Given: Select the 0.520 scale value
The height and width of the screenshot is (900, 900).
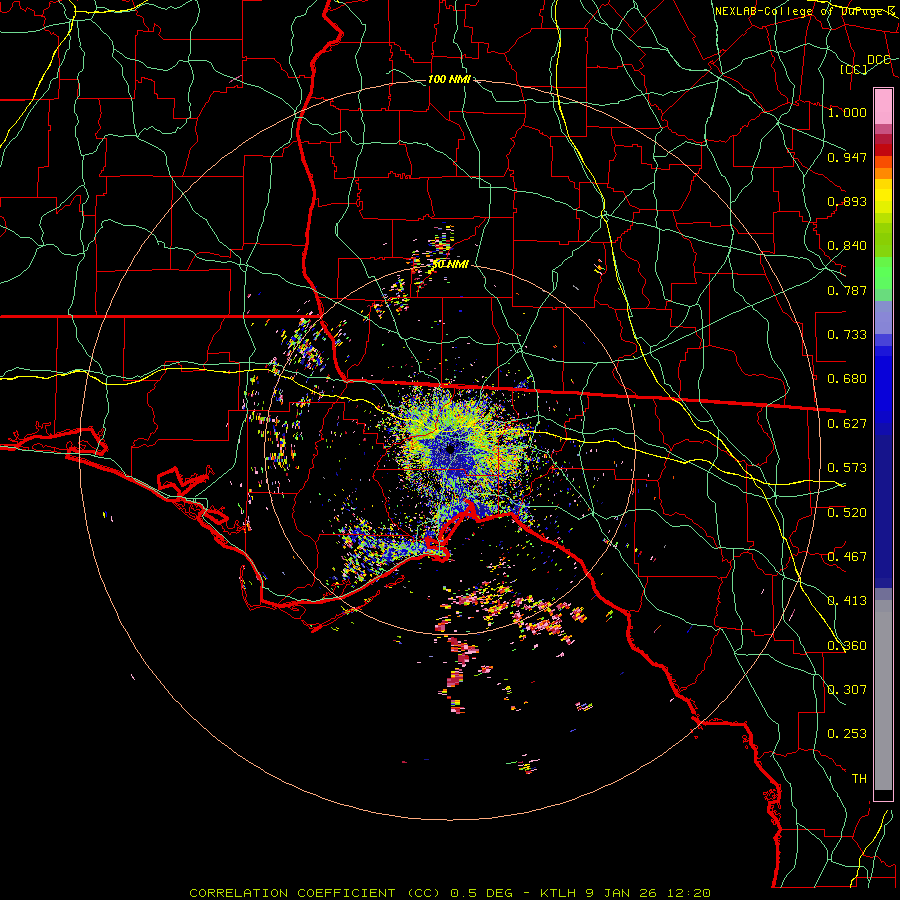Looking at the screenshot, I should tap(847, 513).
